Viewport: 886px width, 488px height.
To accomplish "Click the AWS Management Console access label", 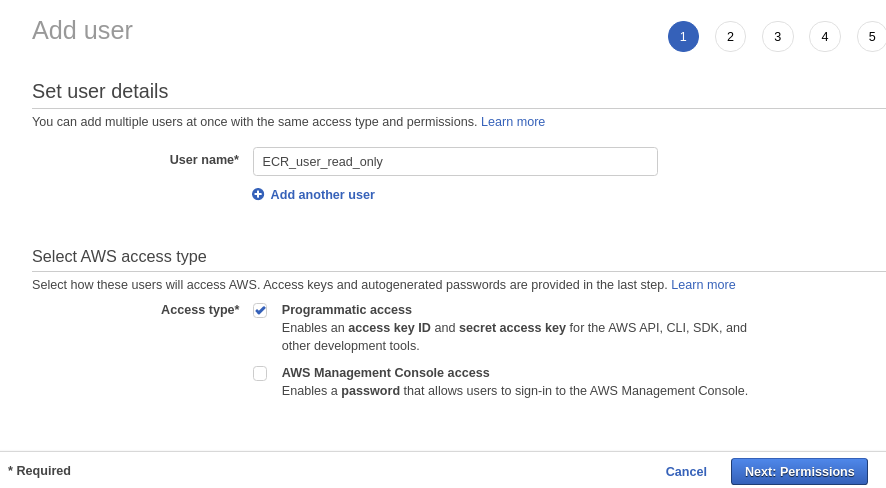I will click(385, 373).
